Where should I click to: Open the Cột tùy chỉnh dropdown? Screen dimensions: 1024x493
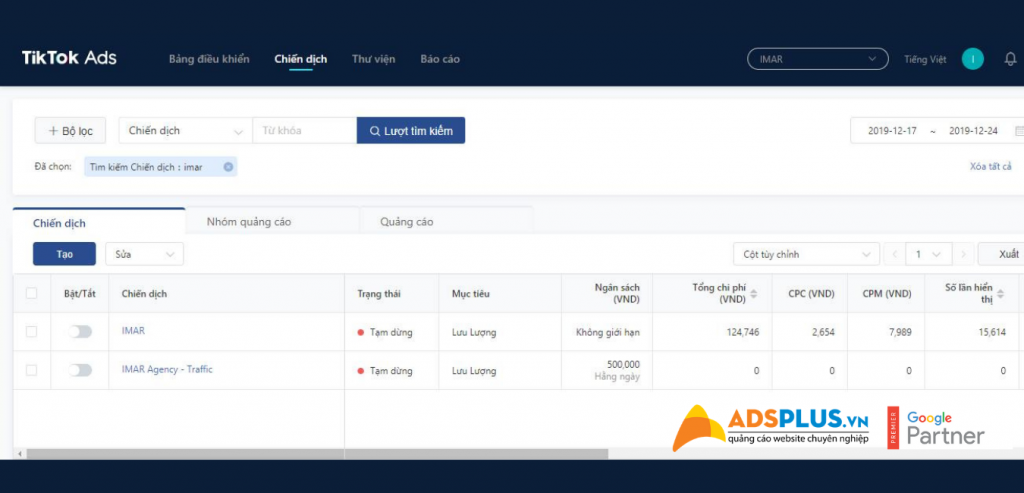point(807,254)
